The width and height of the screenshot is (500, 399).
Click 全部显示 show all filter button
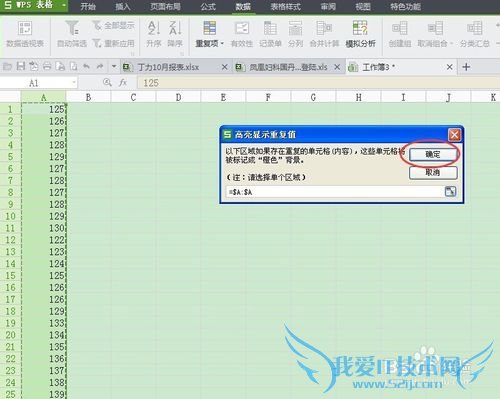(113, 25)
